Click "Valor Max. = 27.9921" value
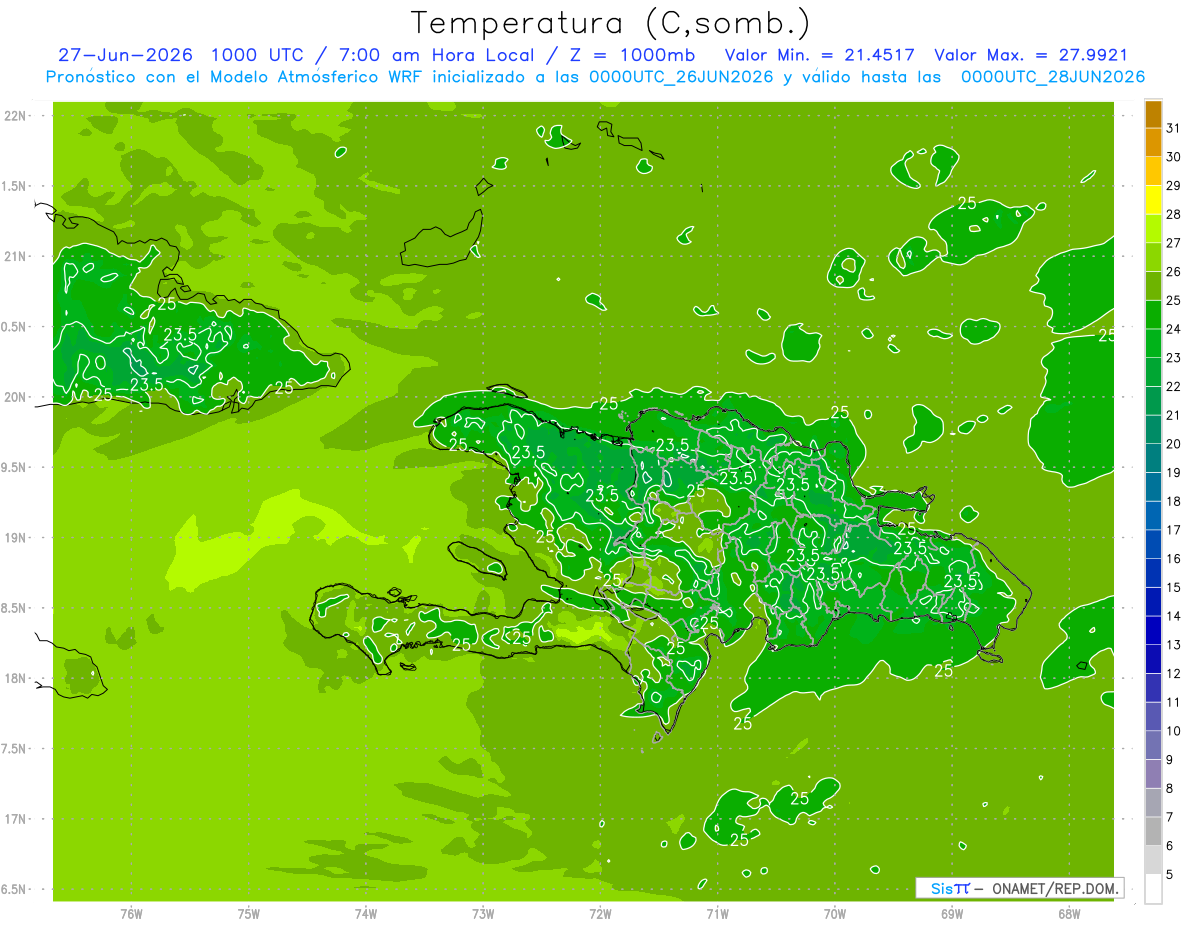Viewport: 1200px width, 927px height. click(1031, 56)
